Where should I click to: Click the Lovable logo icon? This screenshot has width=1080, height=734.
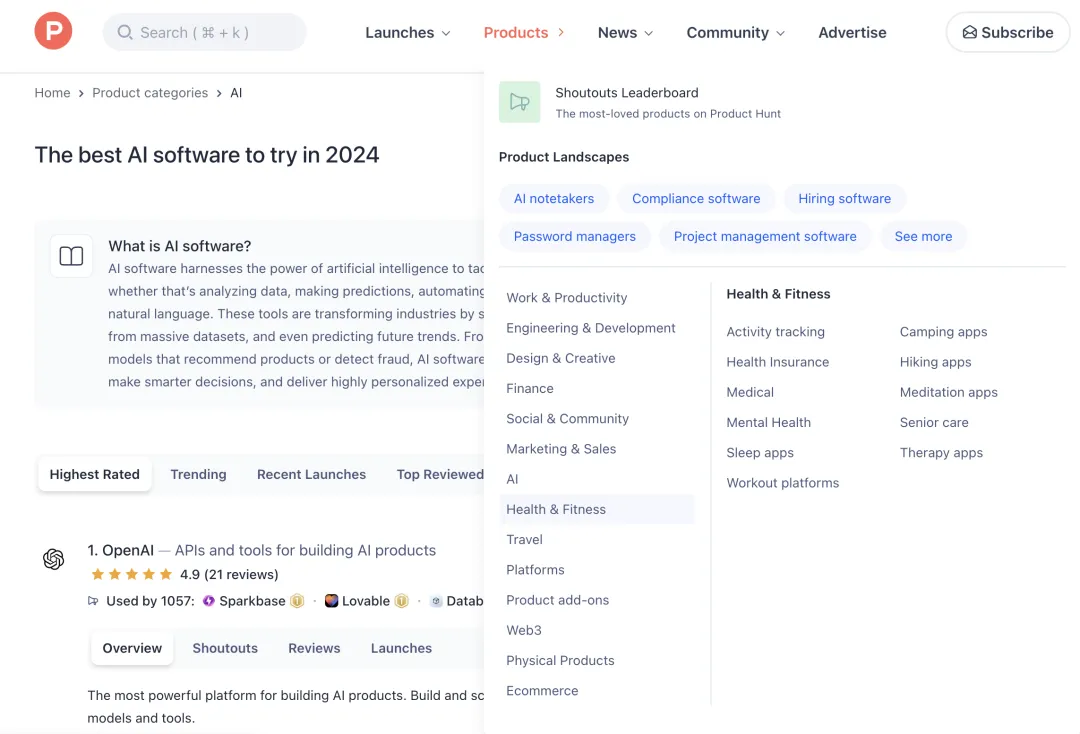[x=331, y=600]
